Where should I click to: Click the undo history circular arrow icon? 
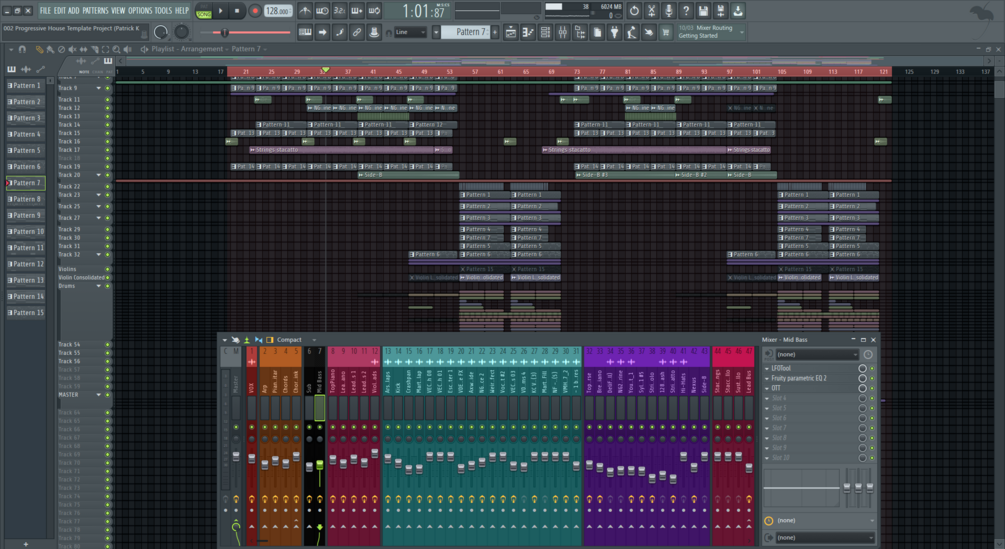pyautogui.click(x=634, y=11)
